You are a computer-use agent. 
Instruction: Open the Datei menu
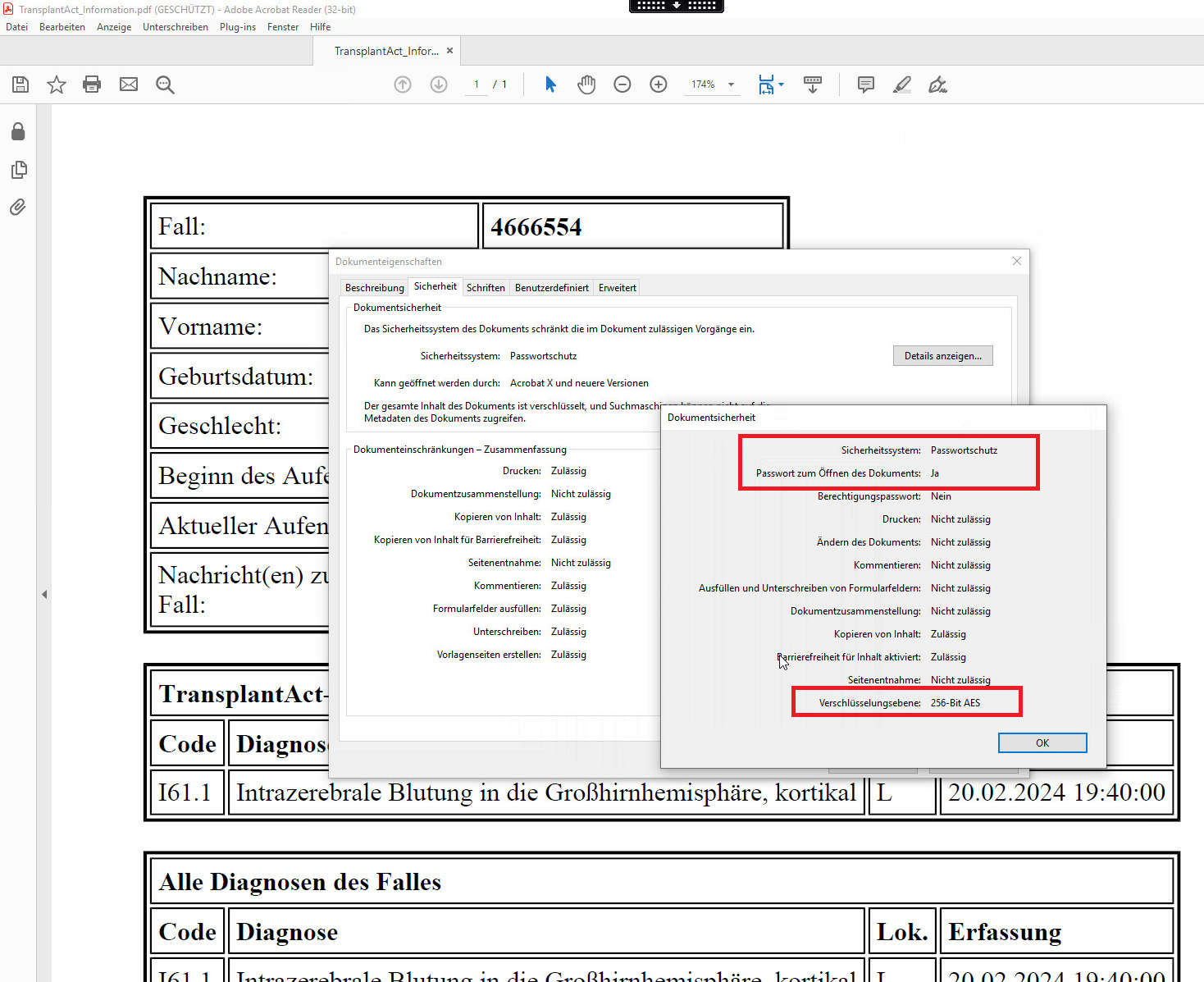[x=16, y=27]
